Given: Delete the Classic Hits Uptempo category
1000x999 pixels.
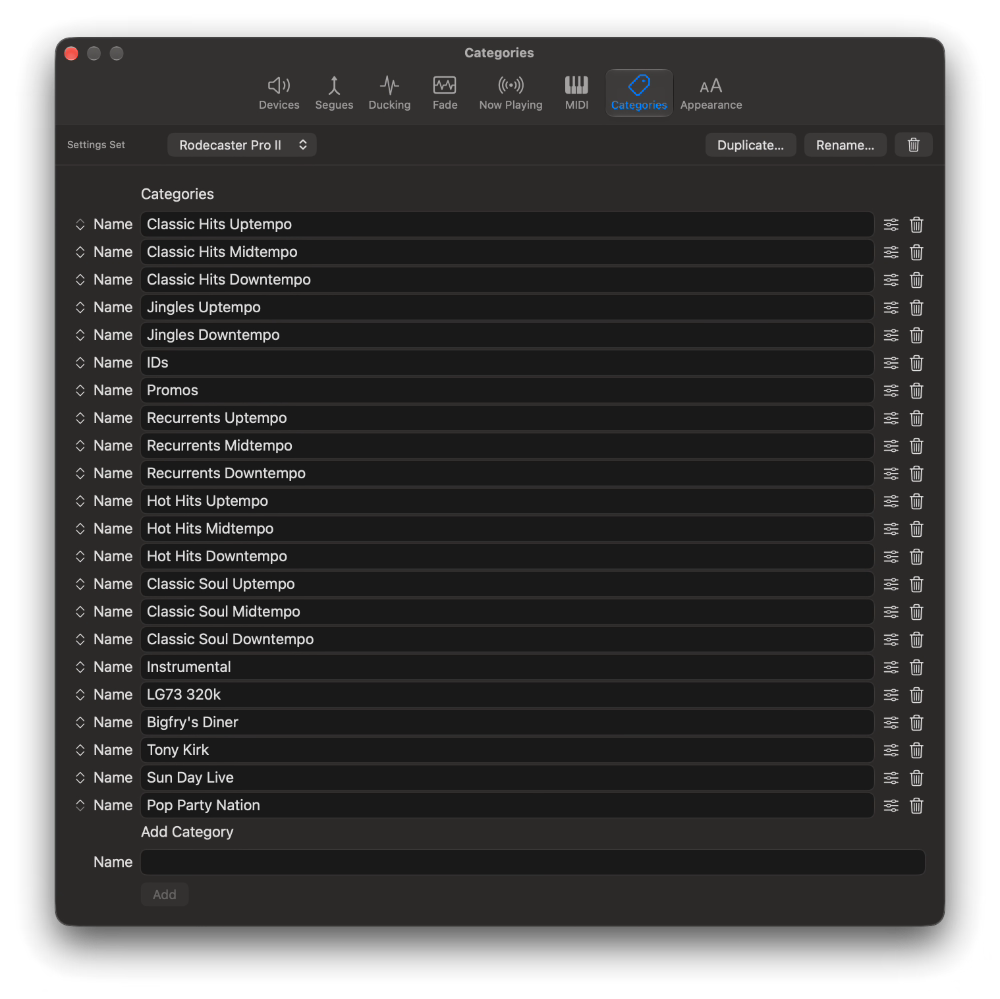Looking at the screenshot, I should tap(916, 225).
